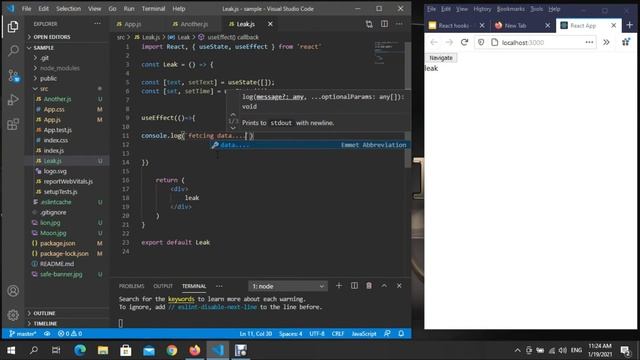This screenshot has height=360, width=640.
Task: Open the Terminal menu in VS Code
Action: pyautogui.click(x=153, y=9)
